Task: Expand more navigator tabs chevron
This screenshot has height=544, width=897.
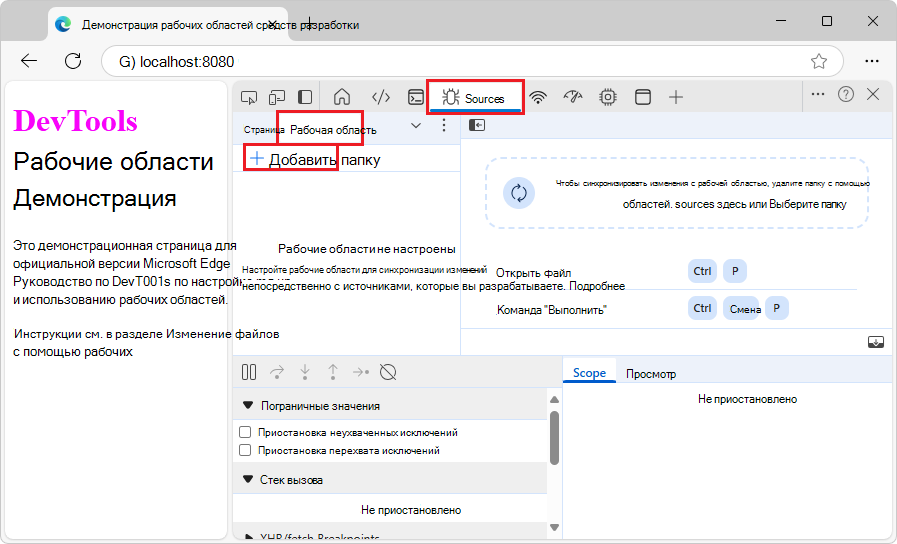Action: tap(416, 126)
